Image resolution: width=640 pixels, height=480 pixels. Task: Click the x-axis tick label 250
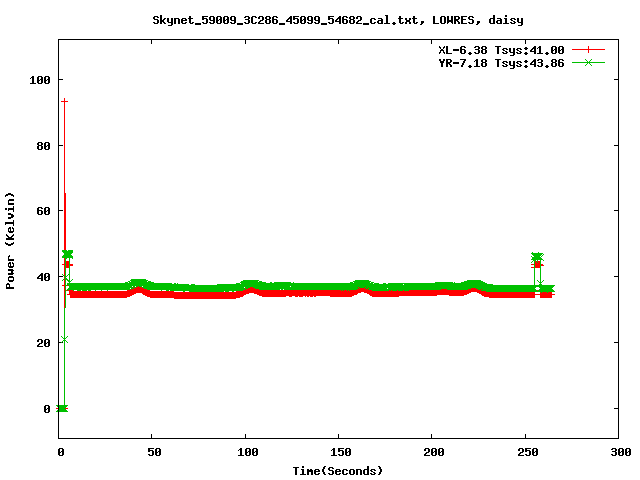pos(528,452)
